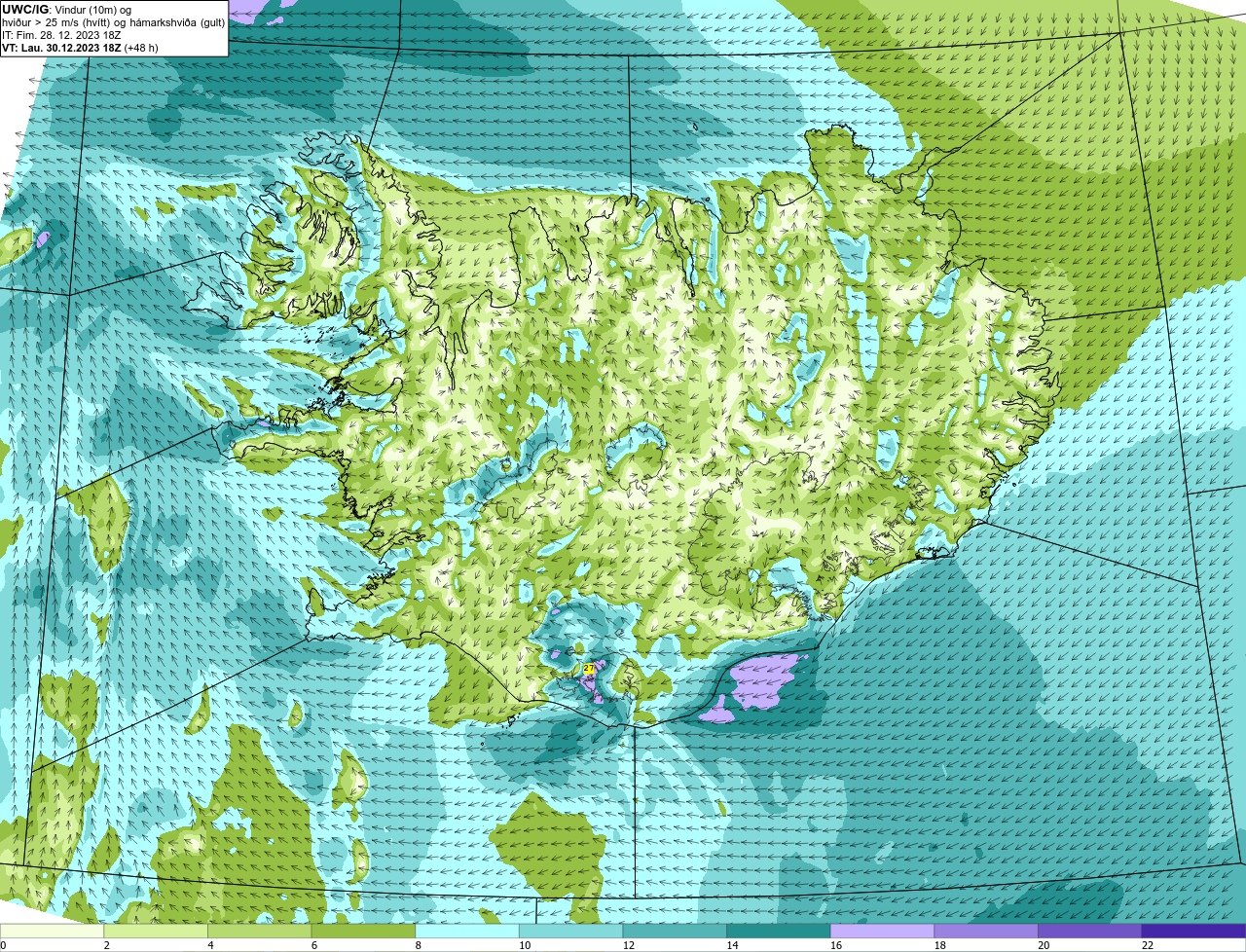Pick the dark indigo swatch above 22 m/s
Viewport: 1246px width, 952px height.
click(1193, 931)
